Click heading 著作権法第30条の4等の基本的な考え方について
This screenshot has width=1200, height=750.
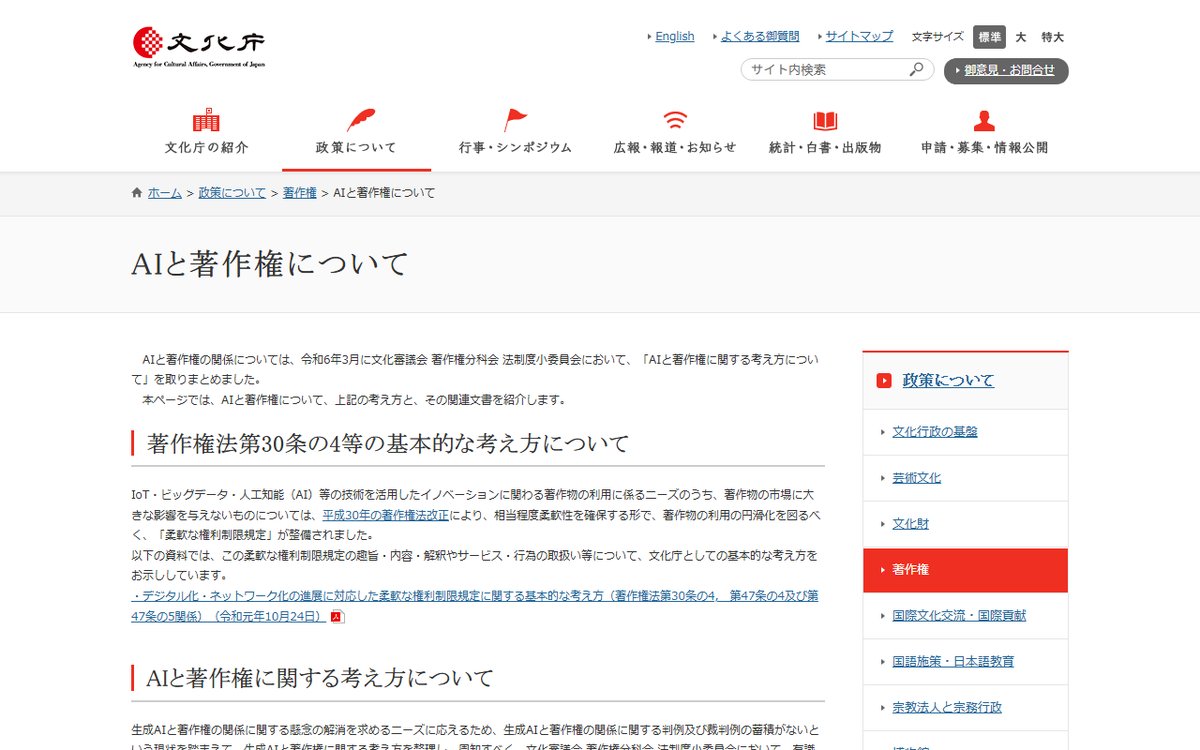388,443
